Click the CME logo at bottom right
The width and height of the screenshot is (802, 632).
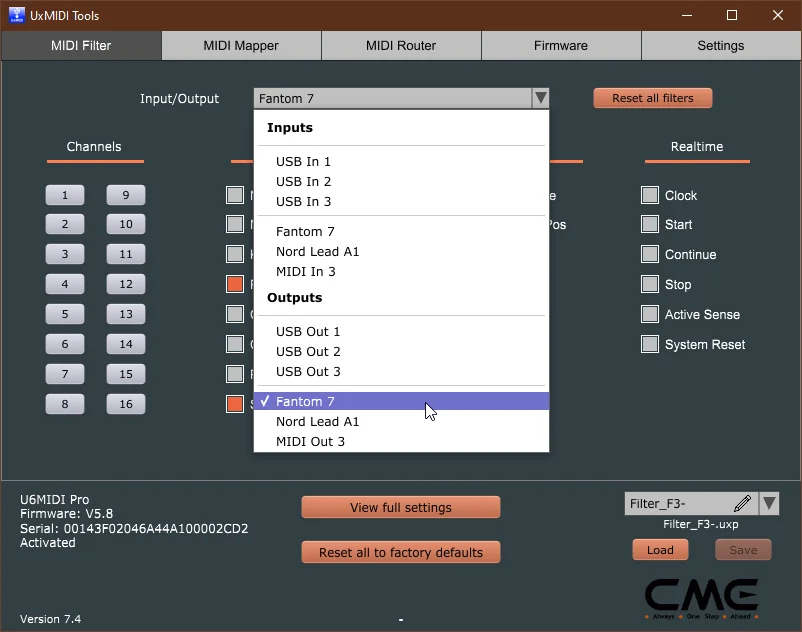coord(701,594)
